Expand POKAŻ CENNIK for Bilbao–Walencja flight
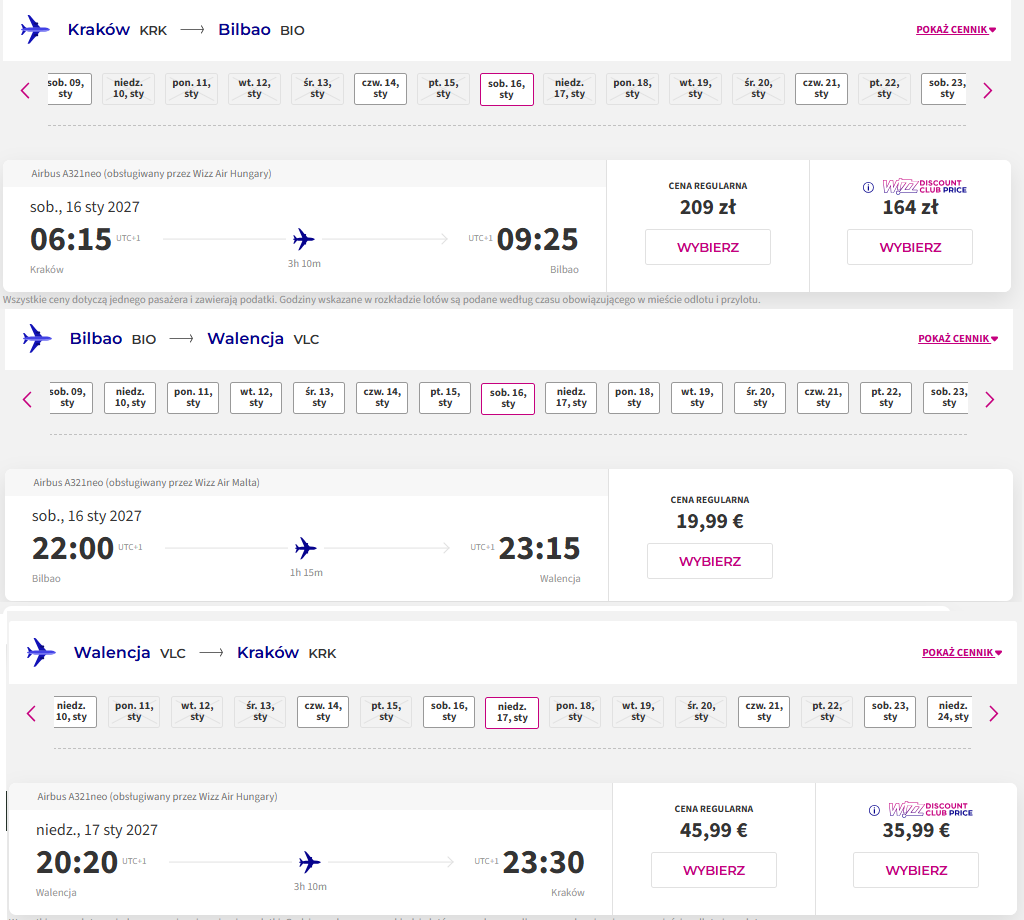Viewport: 1024px width, 920px height. tap(958, 338)
